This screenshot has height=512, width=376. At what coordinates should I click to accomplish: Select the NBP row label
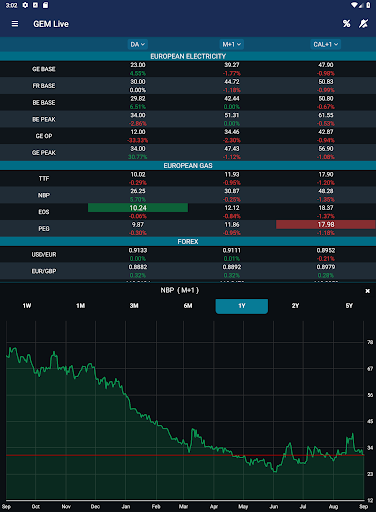[x=44, y=195]
